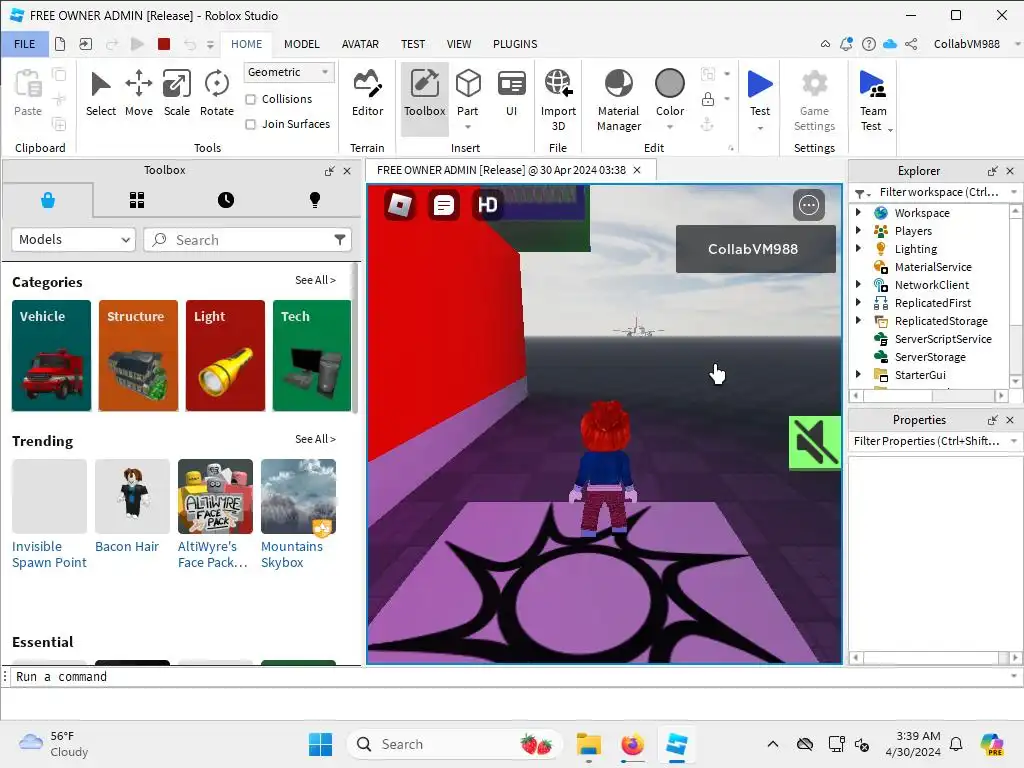Click See All next to Trending
The height and width of the screenshot is (768, 1024).
coord(315,439)
